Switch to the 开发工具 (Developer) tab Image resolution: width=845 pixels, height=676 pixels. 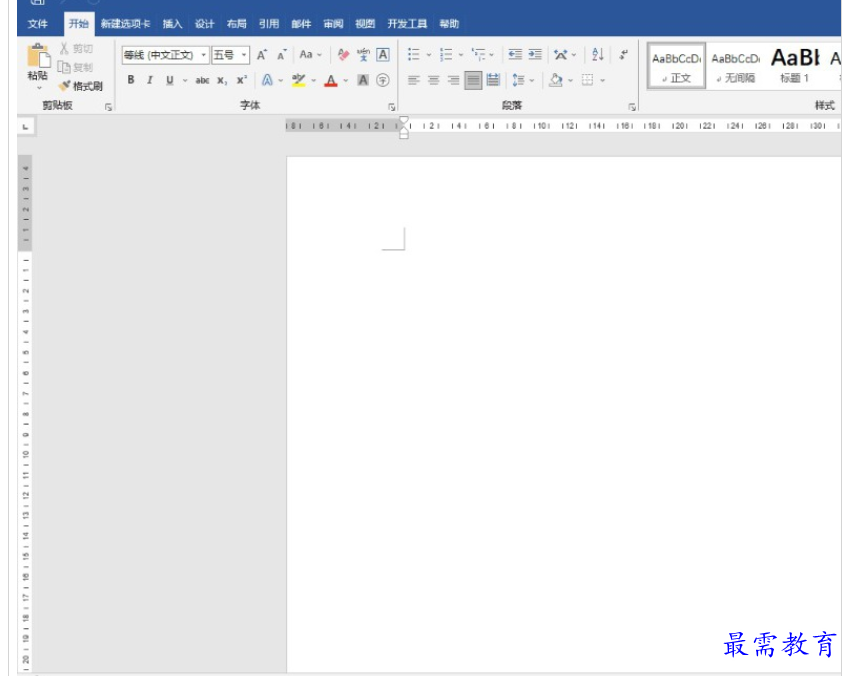point(407,24)
